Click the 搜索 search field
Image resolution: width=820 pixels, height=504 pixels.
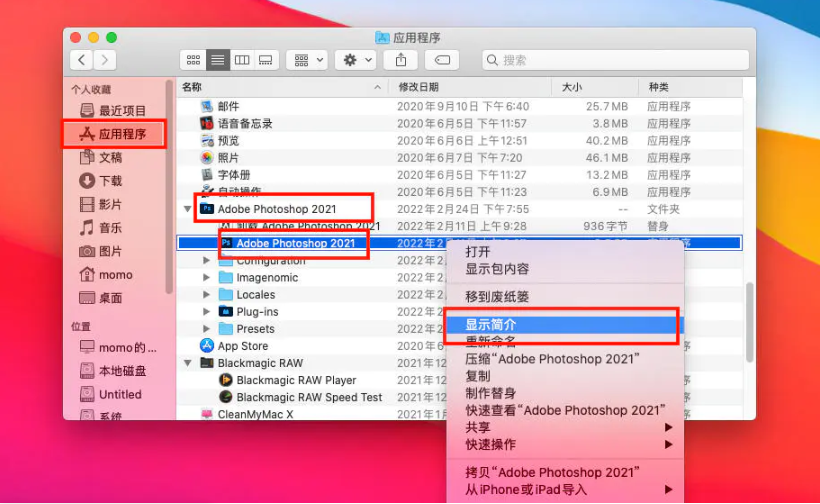point(613,60)
